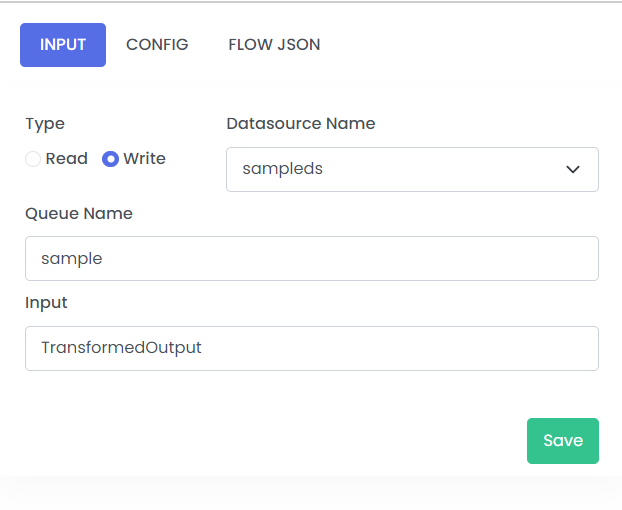
Task: Focus the Input text field
Action: click(x=312, y=349)
